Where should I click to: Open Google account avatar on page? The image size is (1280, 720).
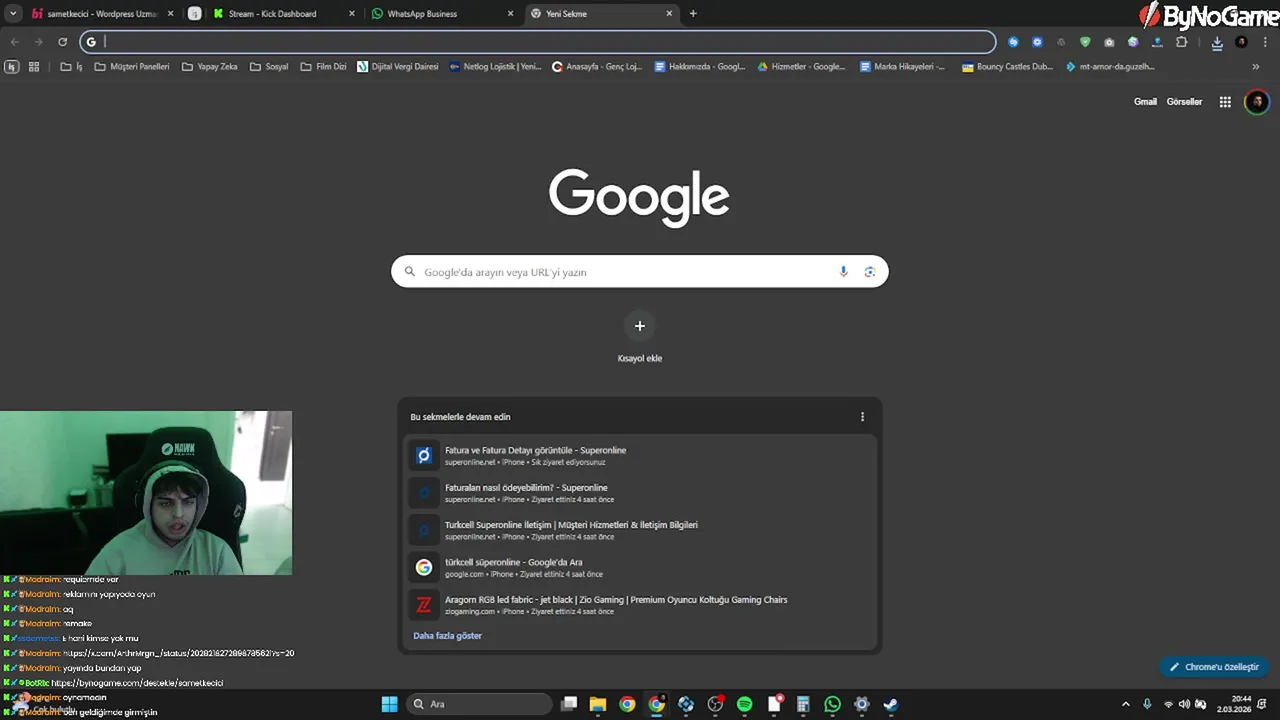(1257, 102)
